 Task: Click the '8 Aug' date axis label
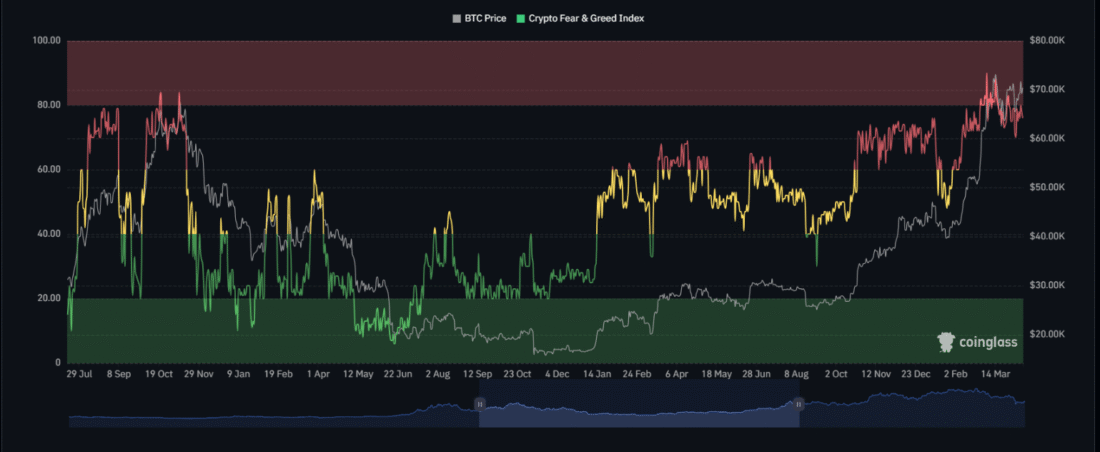click(x=797, y=374)
